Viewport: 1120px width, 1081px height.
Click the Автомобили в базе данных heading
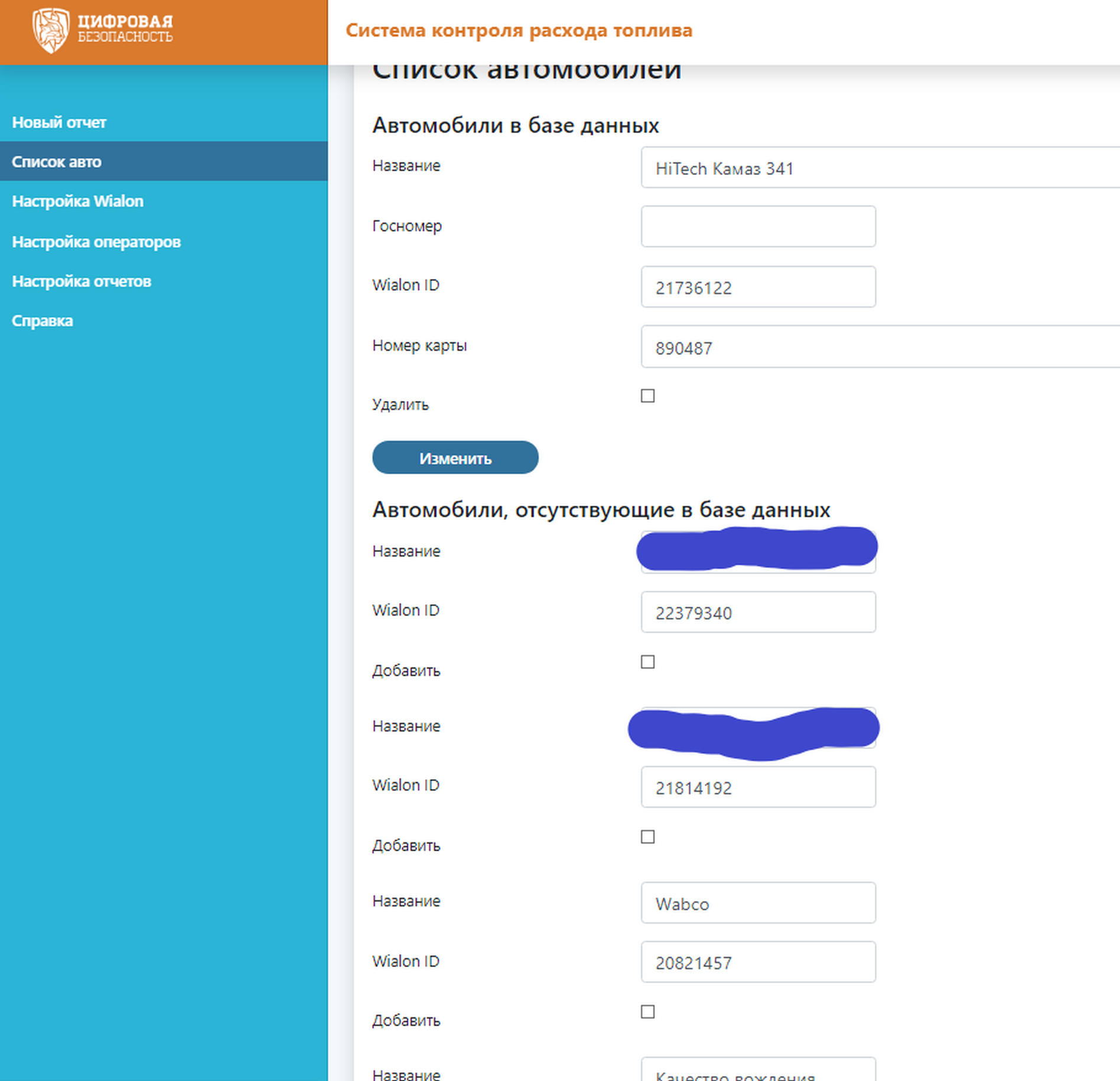(516, 125)
